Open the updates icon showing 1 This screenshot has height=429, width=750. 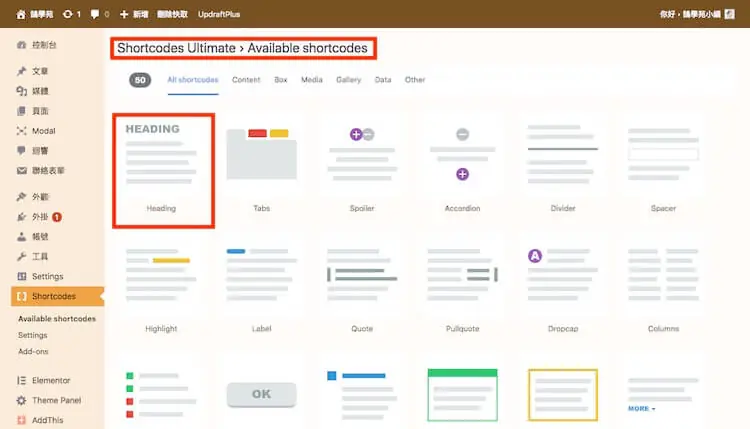72,14
